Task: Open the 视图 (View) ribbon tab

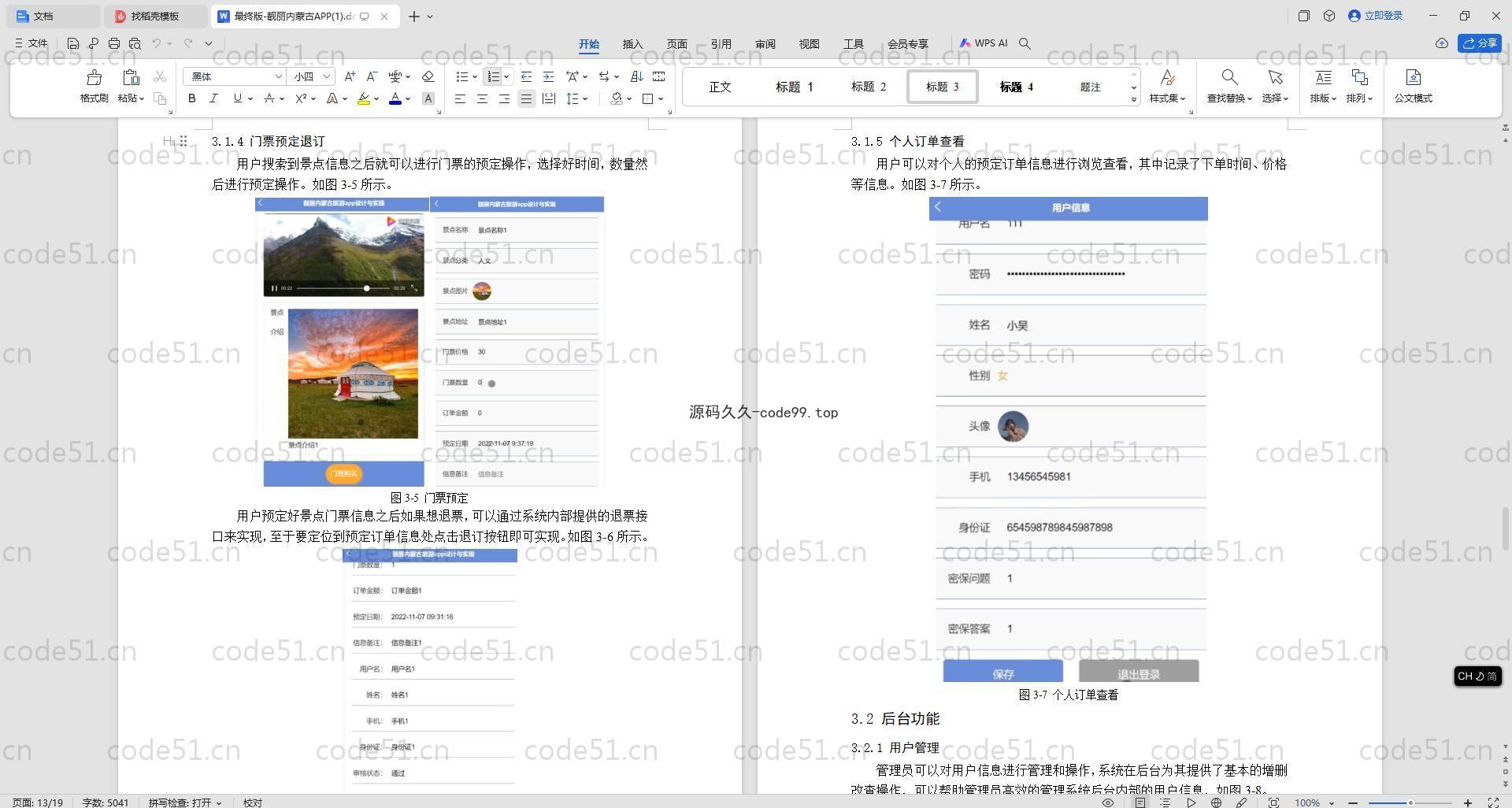Action: [809, 44]
